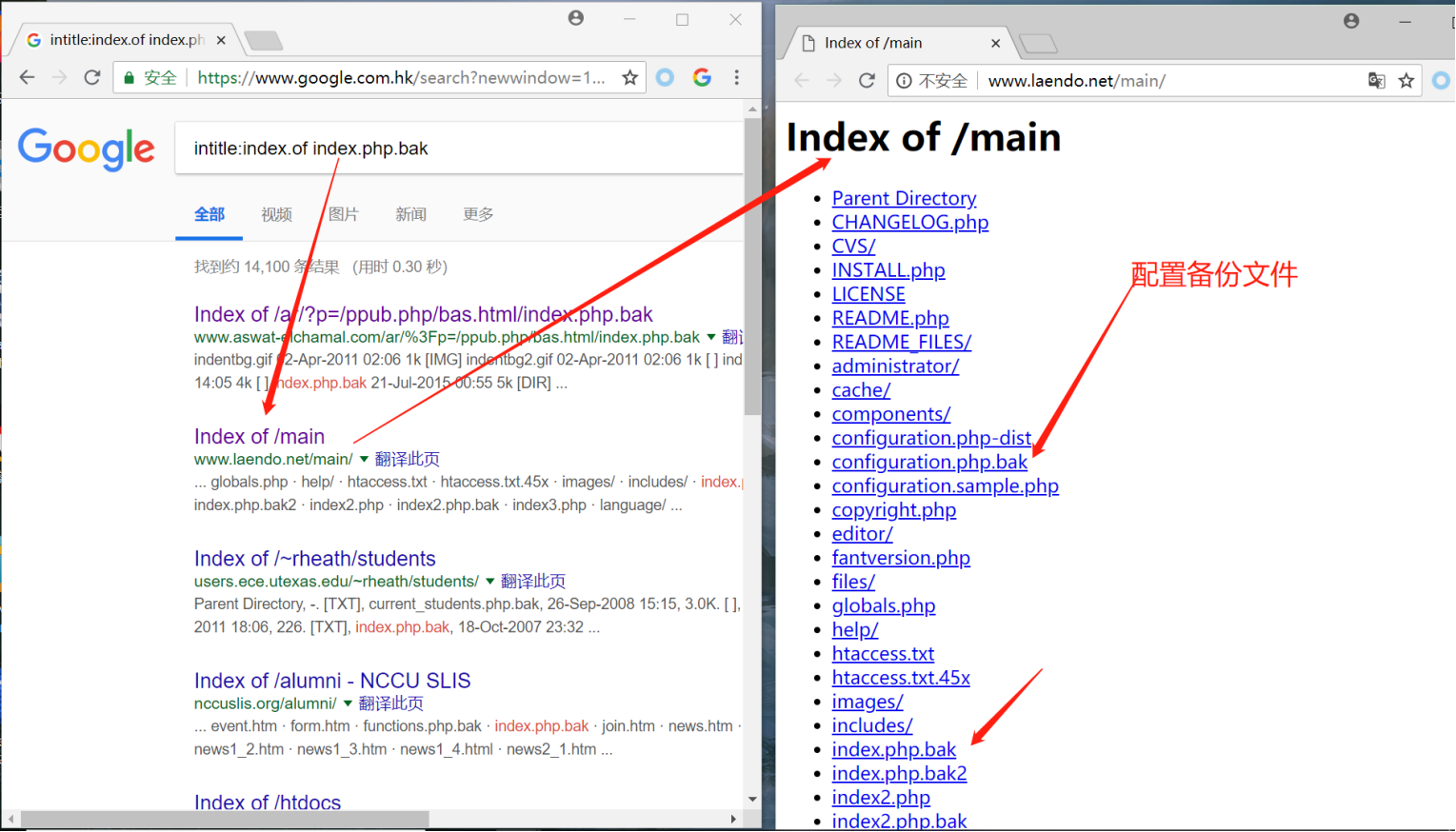Image resolution: width=1456 pixels, height=832 pixels.
Task: Open fantversion.php link
Action: coord(901,558)
